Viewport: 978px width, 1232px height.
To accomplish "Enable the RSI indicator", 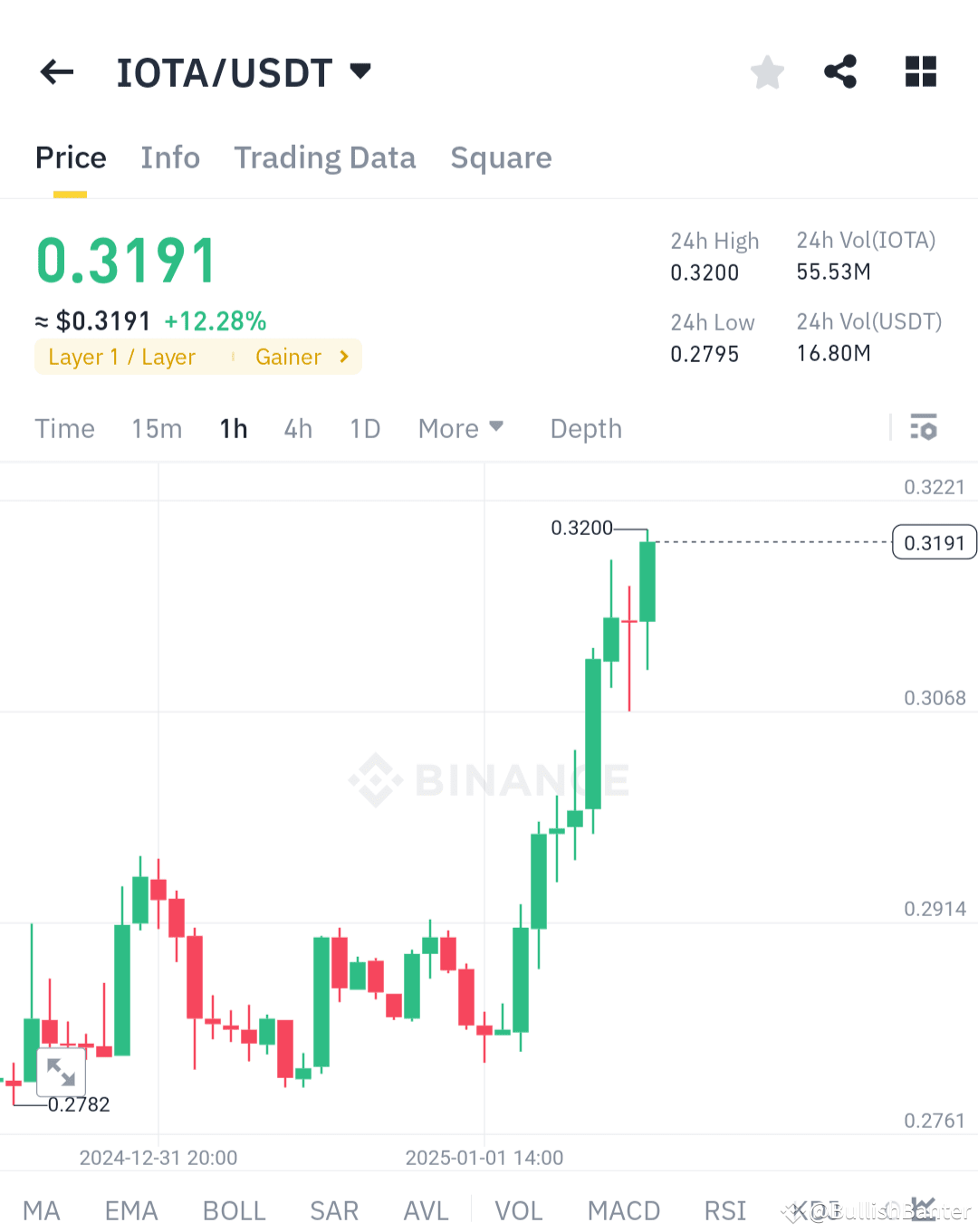I will pyautogui.click(x=724, y=1210).
